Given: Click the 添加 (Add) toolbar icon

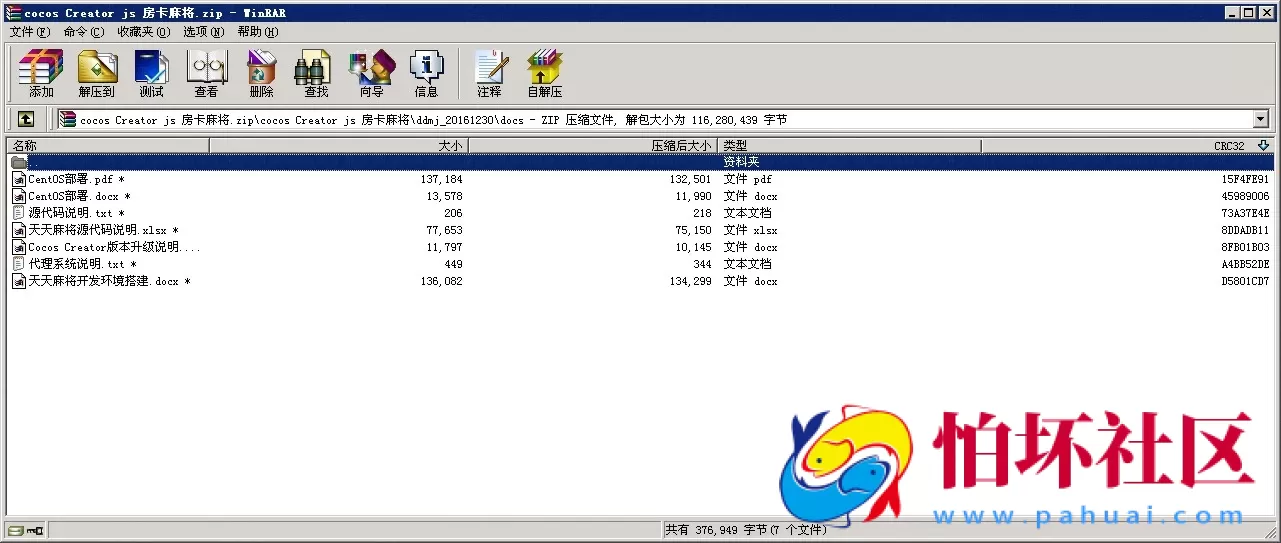Looking at the screenshot, I should [41, 67].
